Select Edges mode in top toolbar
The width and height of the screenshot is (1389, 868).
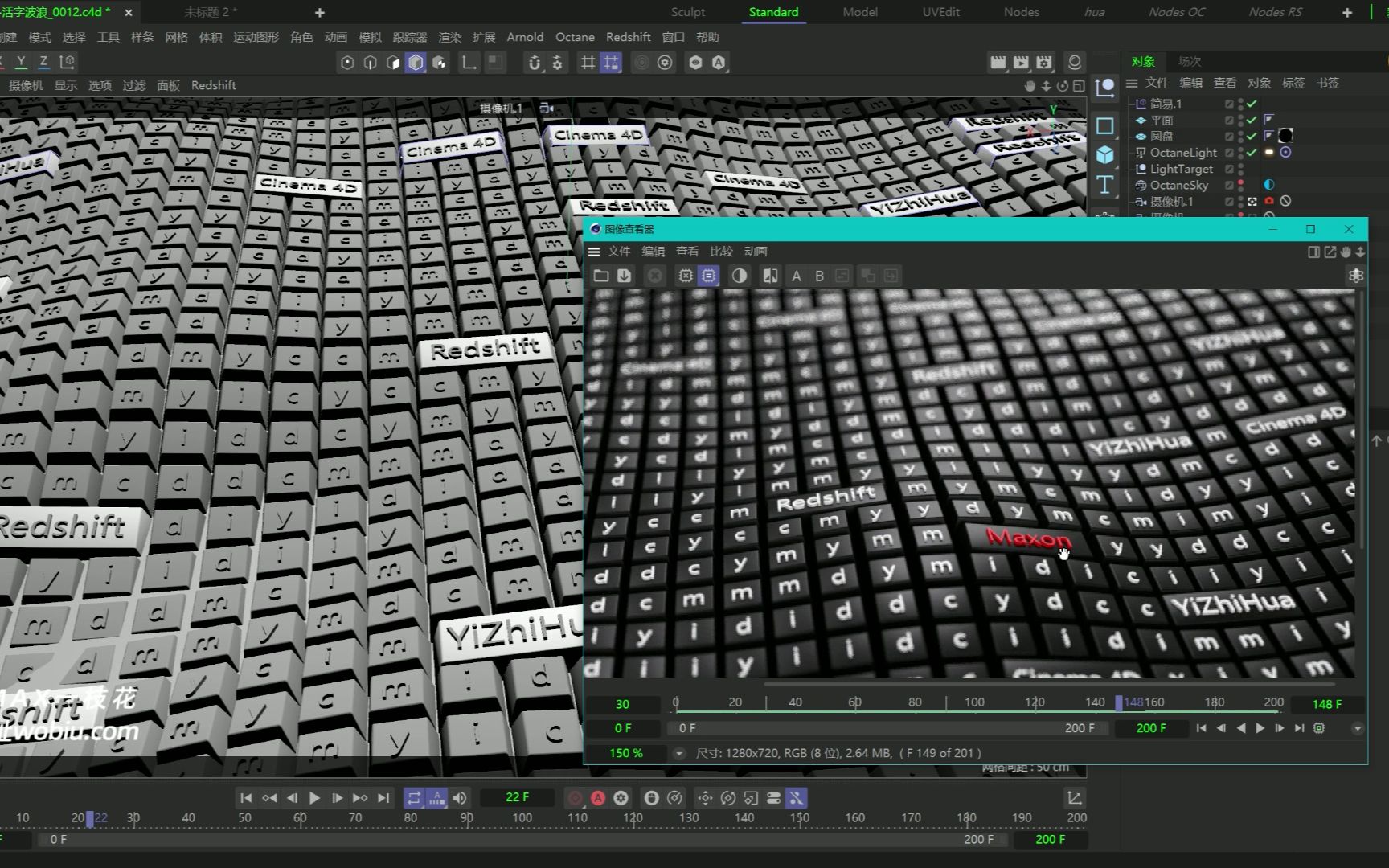coord(371,63)
